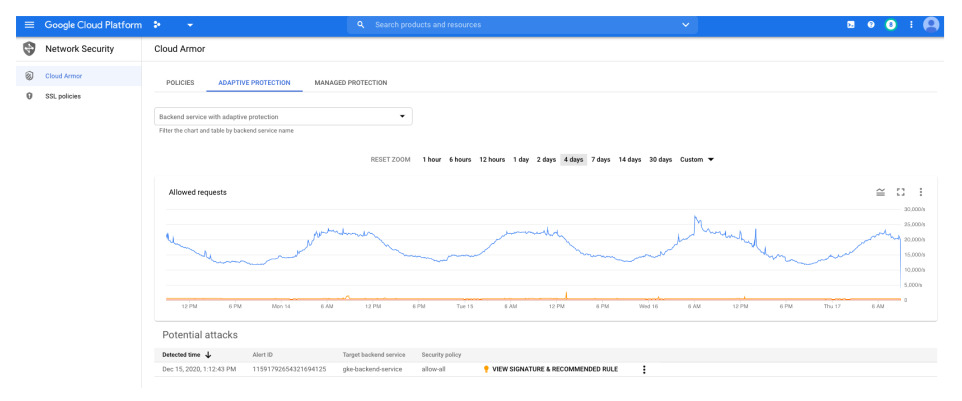The width and height of the screenshot is (962, 401).
Task: Click the lightbulb icon beside View Signature
Action: pyautogui.click(x=486, y=369)
